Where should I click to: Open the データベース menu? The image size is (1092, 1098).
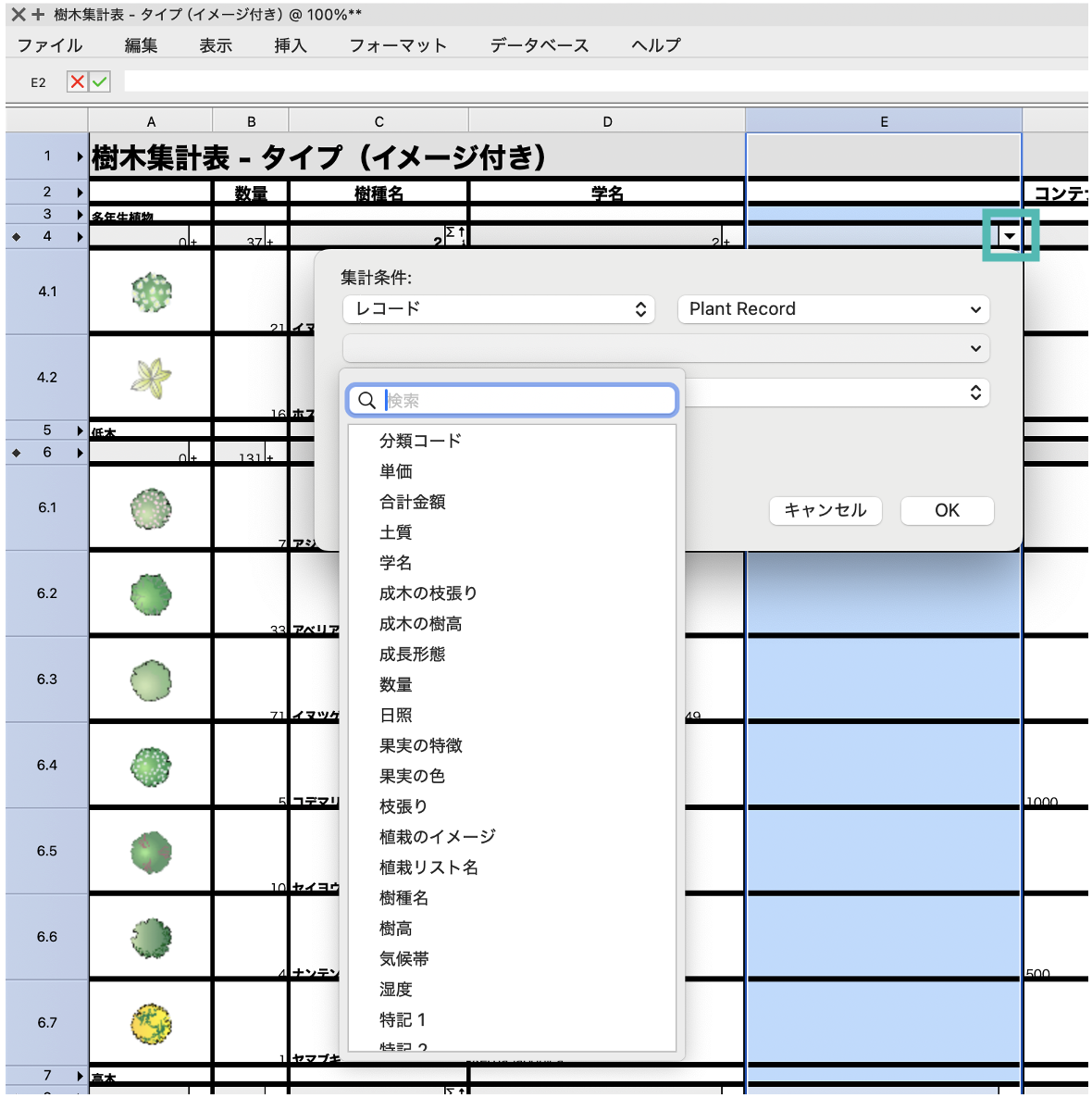point(539,45)
